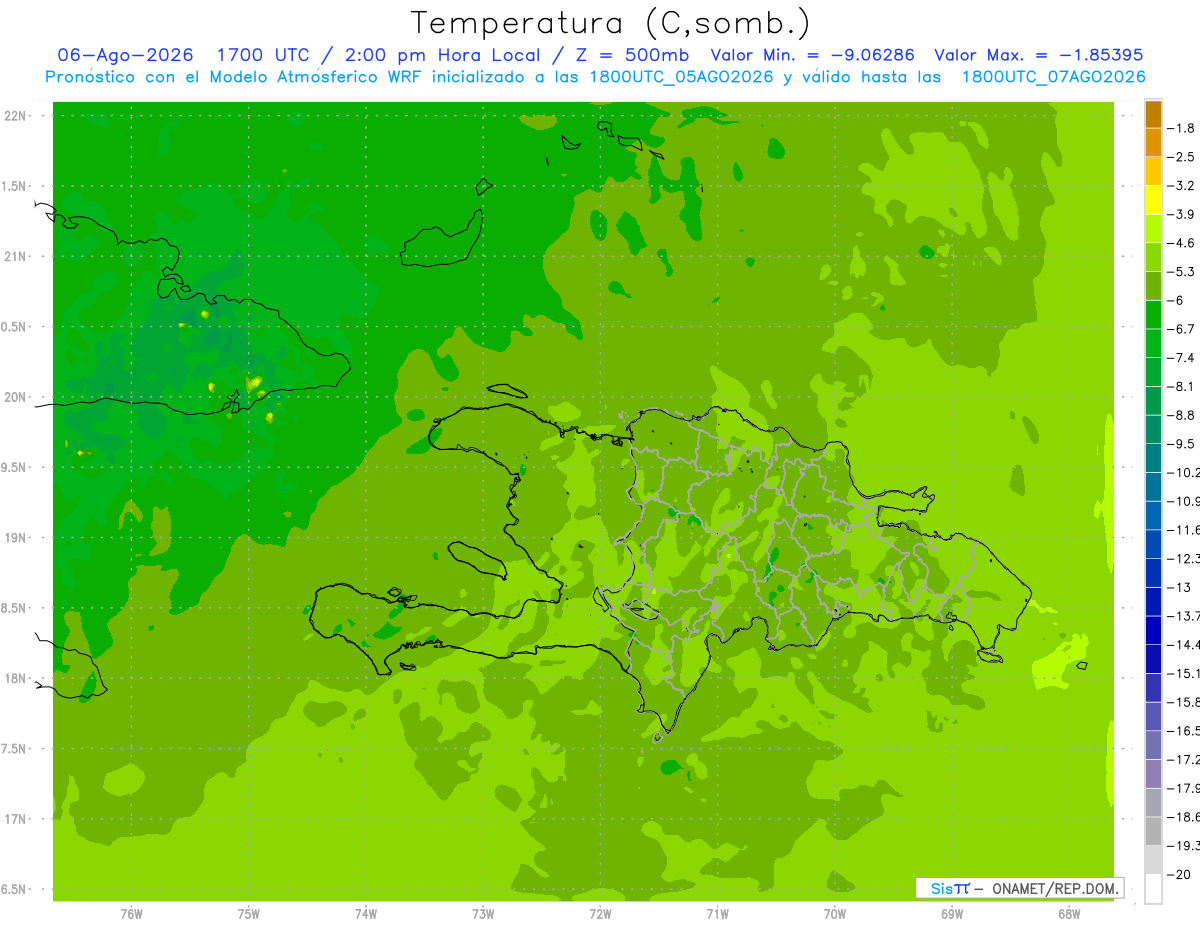Click the 'Temperatura (C,somb.)' title

(611, 22)
